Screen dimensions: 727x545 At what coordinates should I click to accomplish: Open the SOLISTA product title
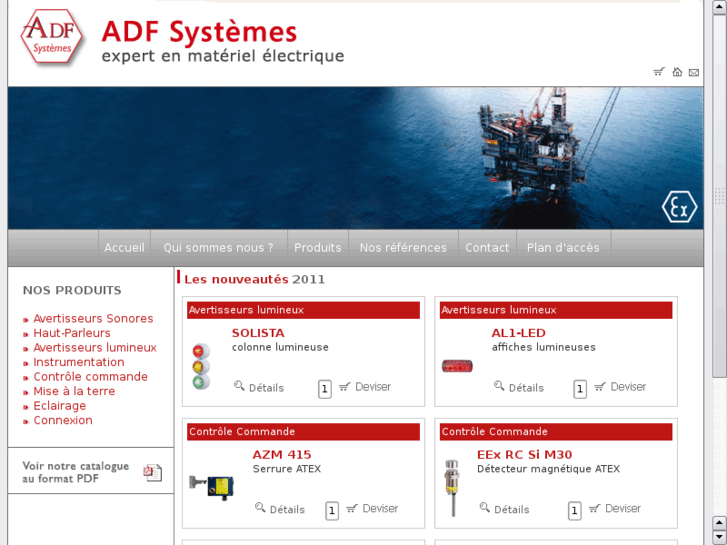click(x=258, y=333)
